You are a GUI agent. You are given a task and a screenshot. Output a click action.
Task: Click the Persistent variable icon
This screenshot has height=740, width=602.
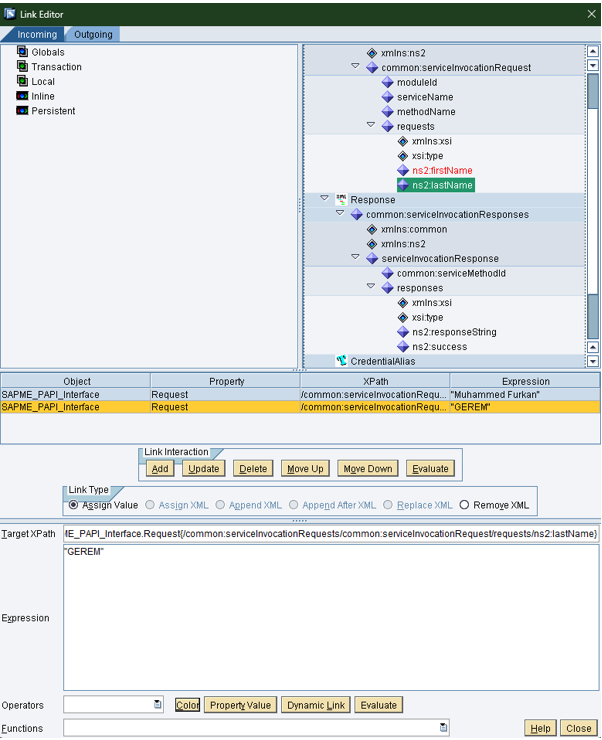[x=22, y=111]
